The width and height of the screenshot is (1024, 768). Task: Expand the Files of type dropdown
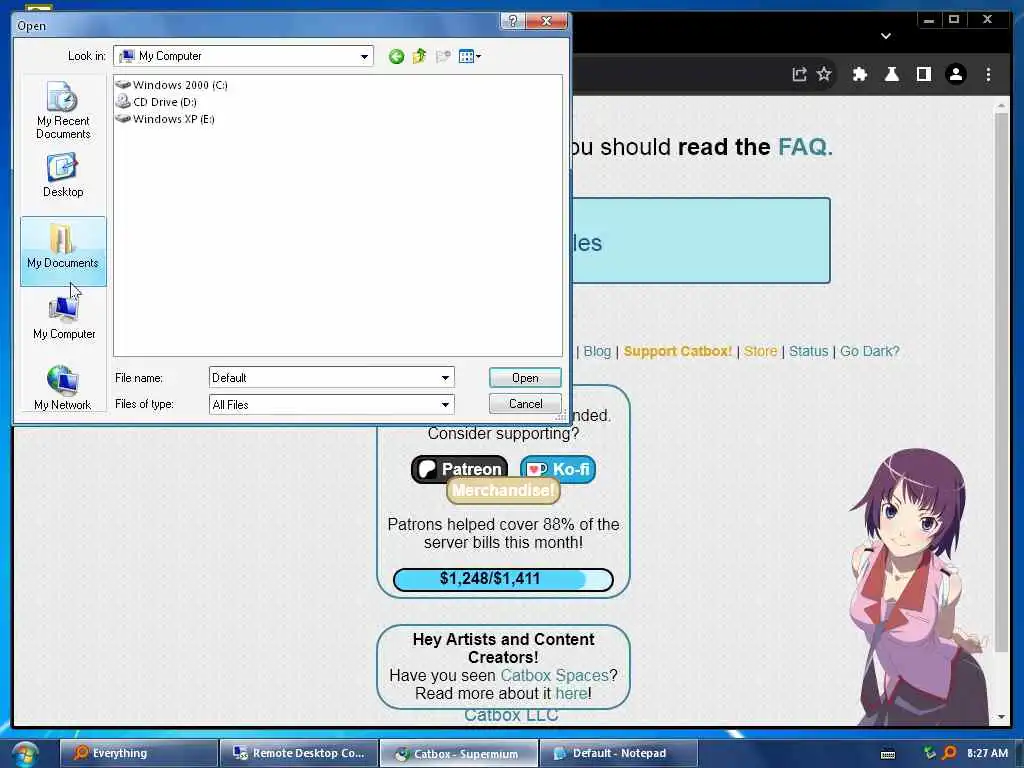[445, 404]
